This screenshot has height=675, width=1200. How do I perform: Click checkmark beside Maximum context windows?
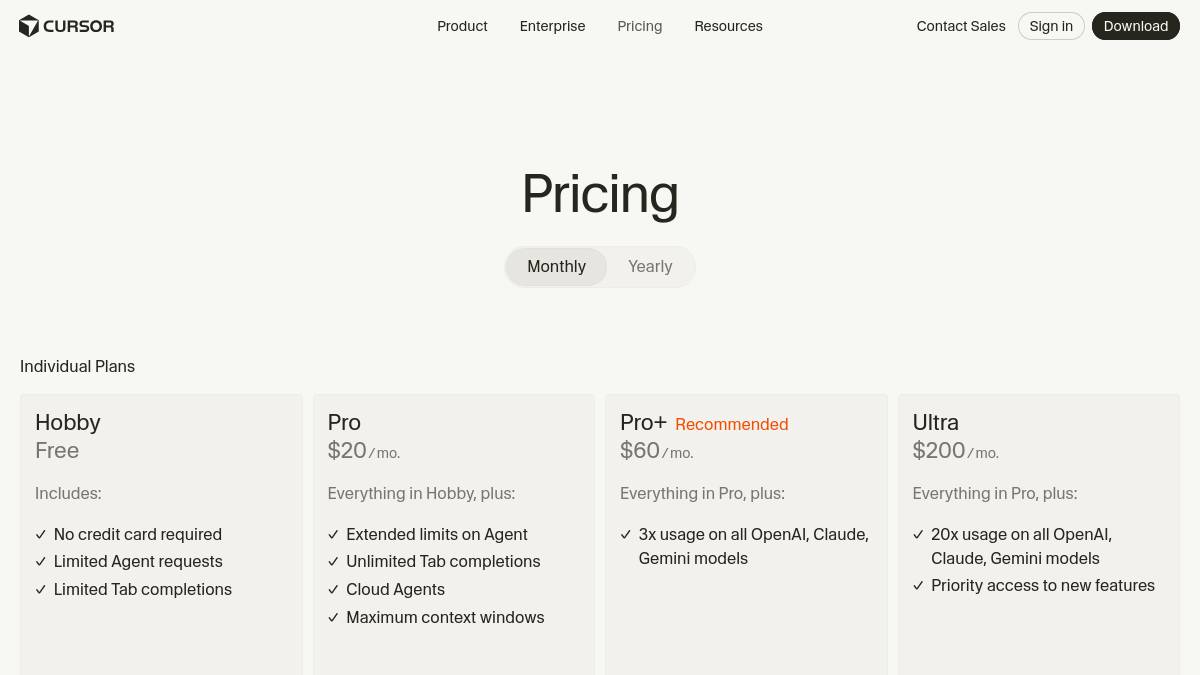click(x=333, y=618)
